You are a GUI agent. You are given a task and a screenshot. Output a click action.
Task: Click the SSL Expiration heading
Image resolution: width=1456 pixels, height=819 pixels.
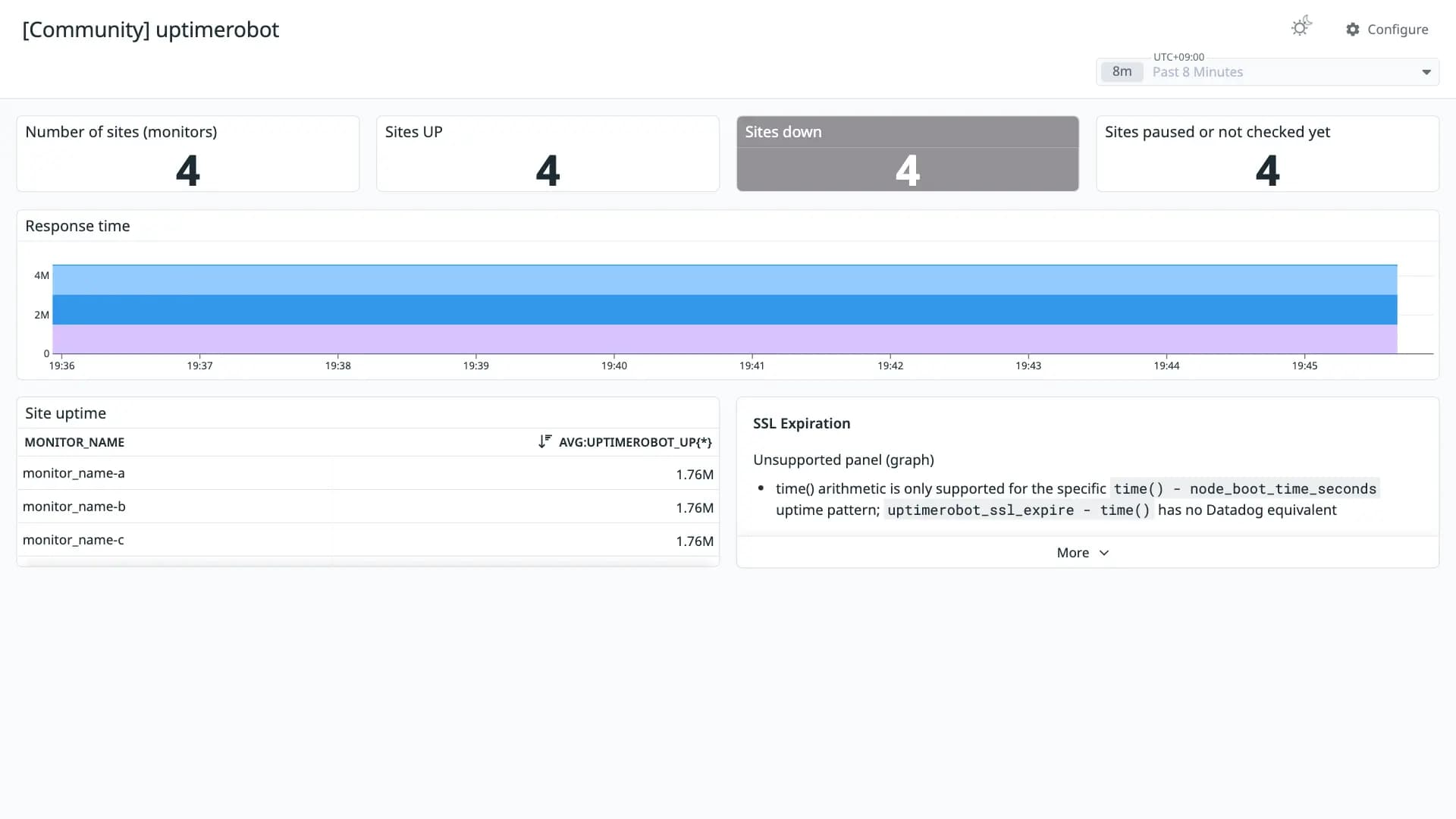click(x=802, y=424)
